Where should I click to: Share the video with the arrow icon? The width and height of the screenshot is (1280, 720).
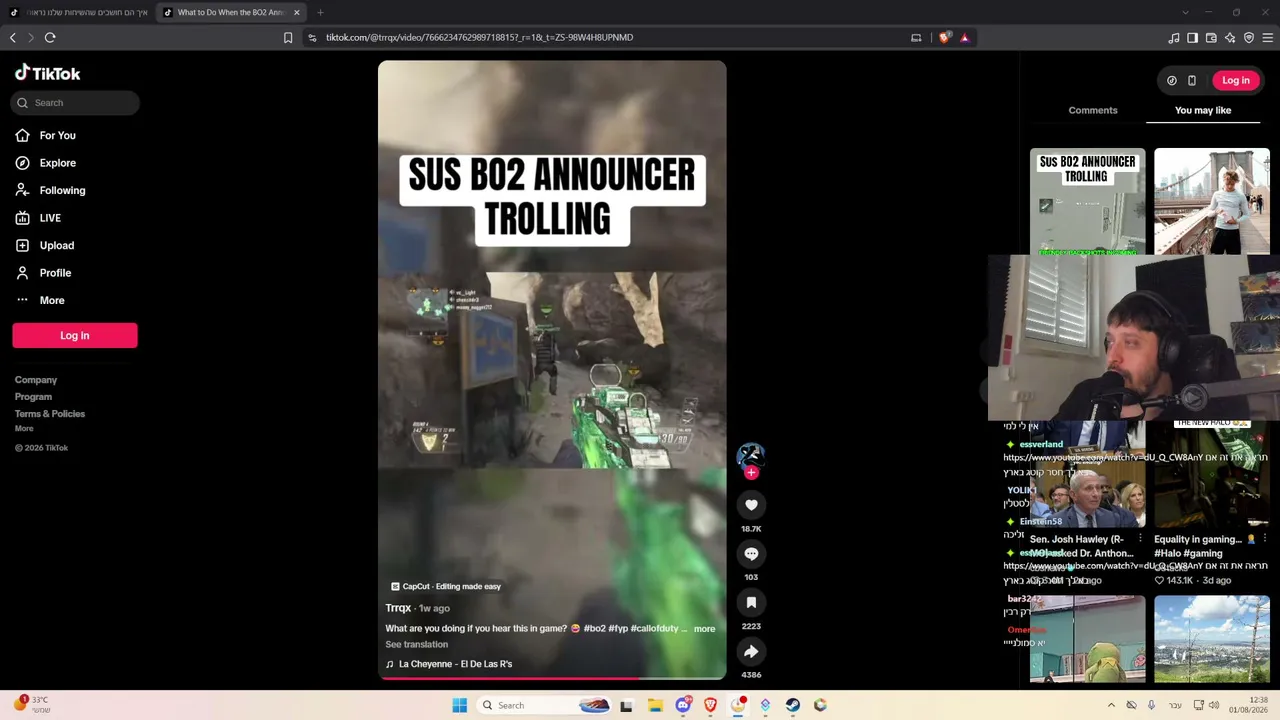(x=751, y=651)
